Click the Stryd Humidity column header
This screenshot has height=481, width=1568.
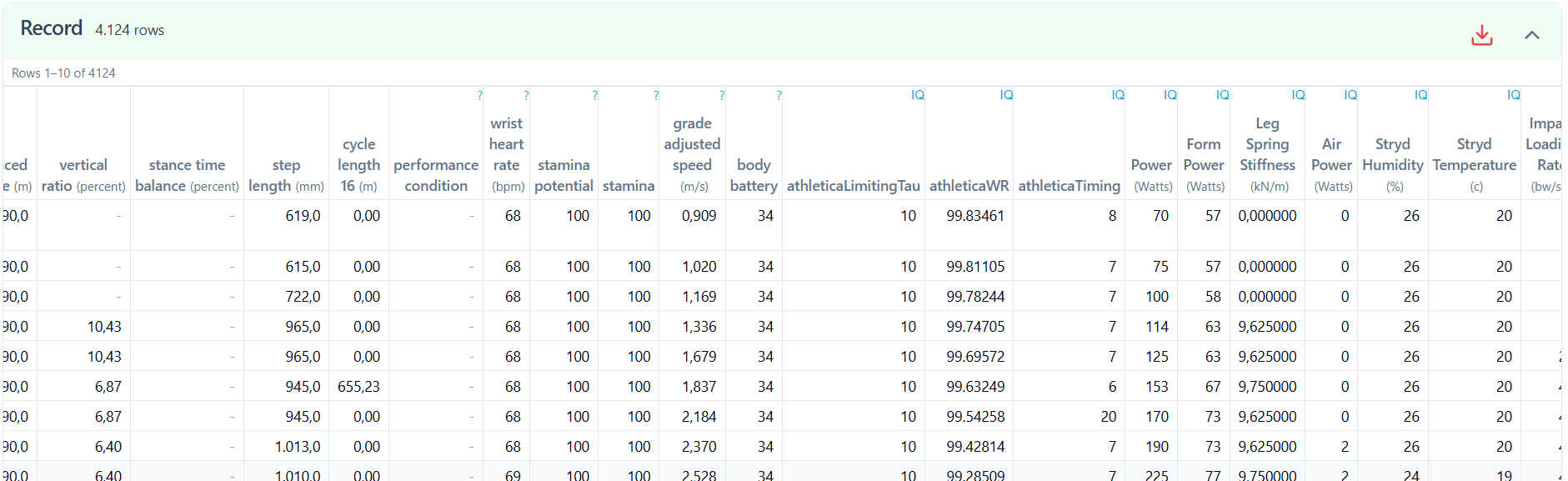(1392, 164)
